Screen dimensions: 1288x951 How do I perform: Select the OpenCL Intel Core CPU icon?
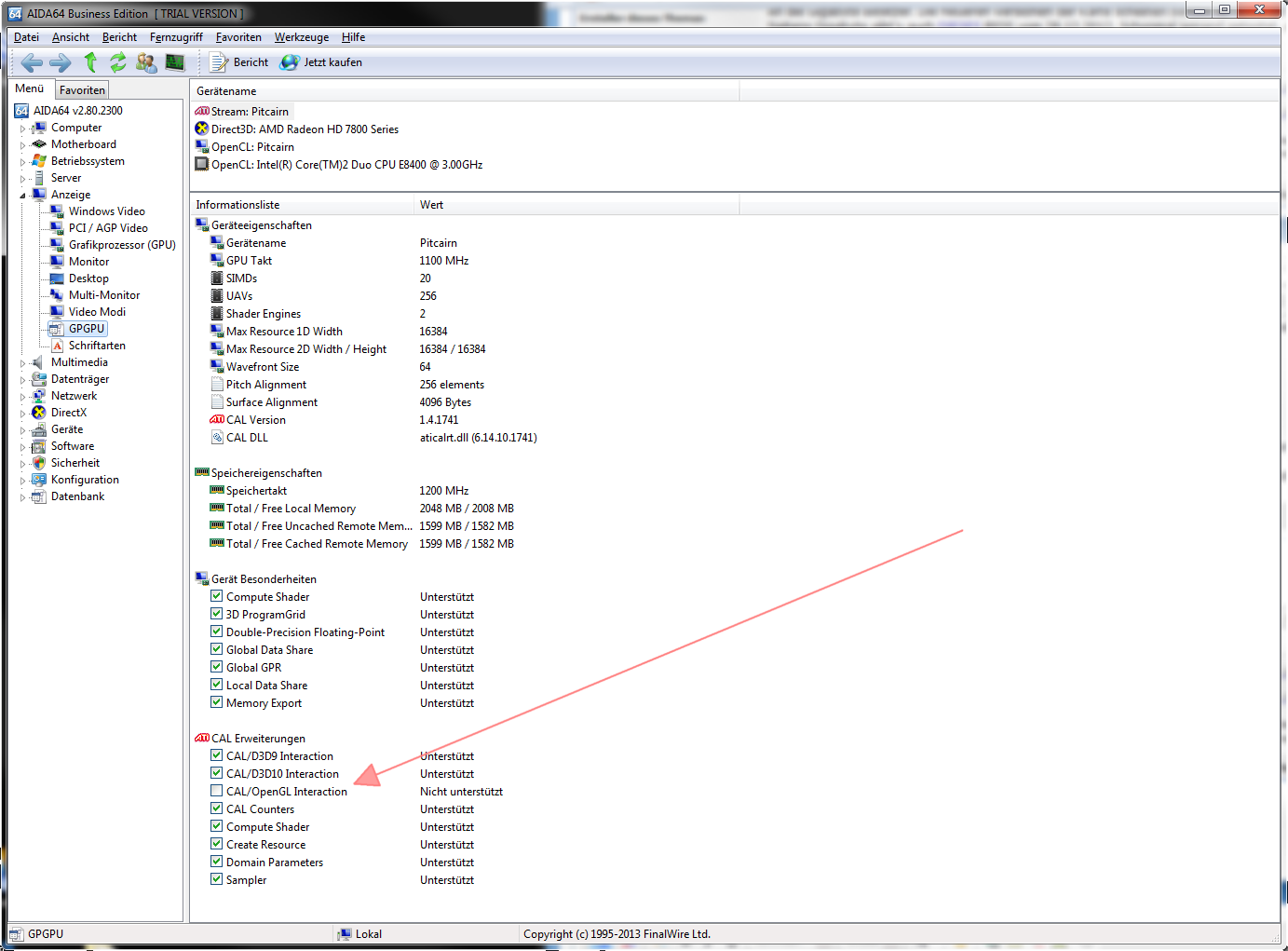202,164
